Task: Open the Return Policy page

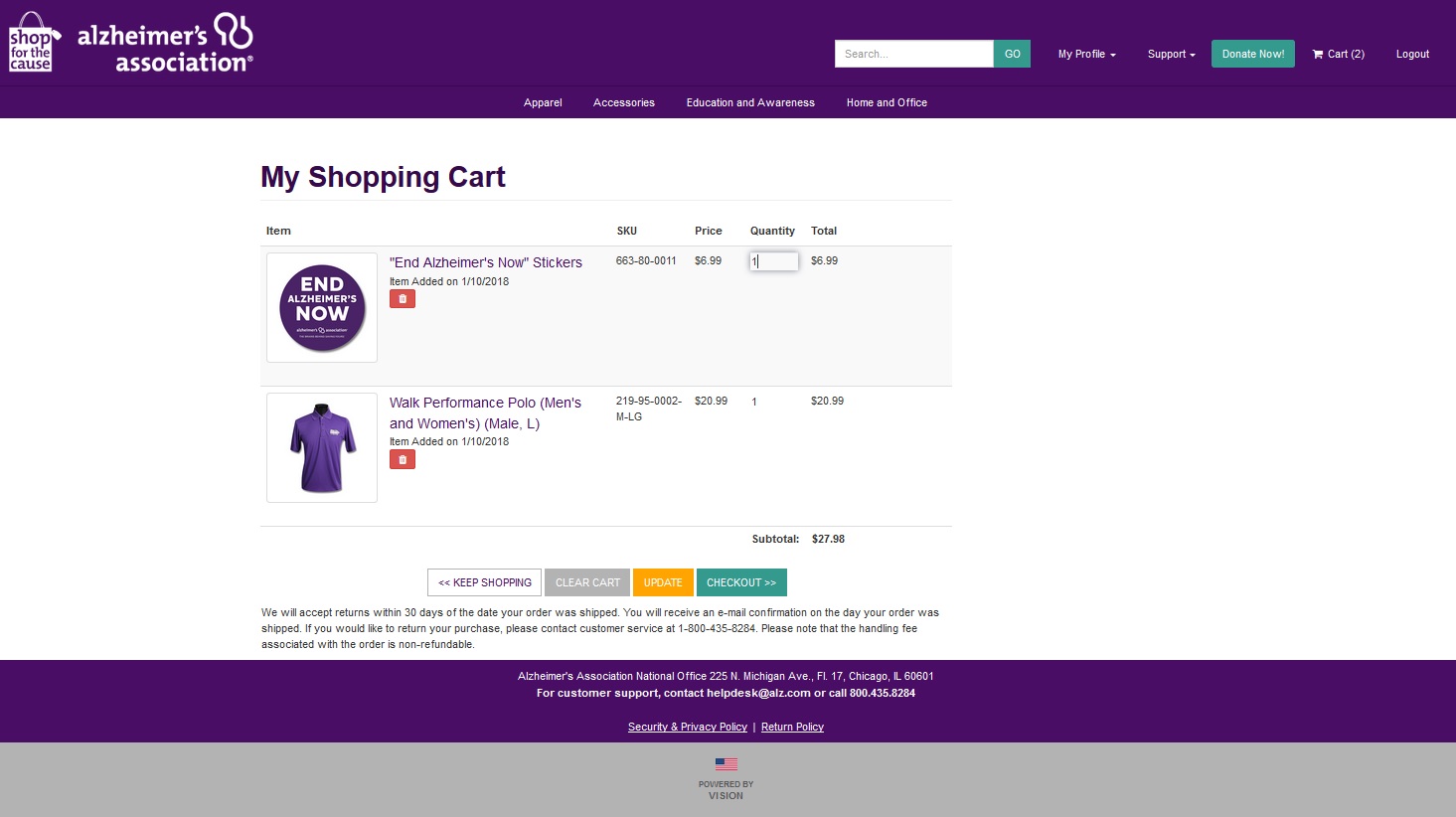Action: pyautogui.click(x=791, y=727)
